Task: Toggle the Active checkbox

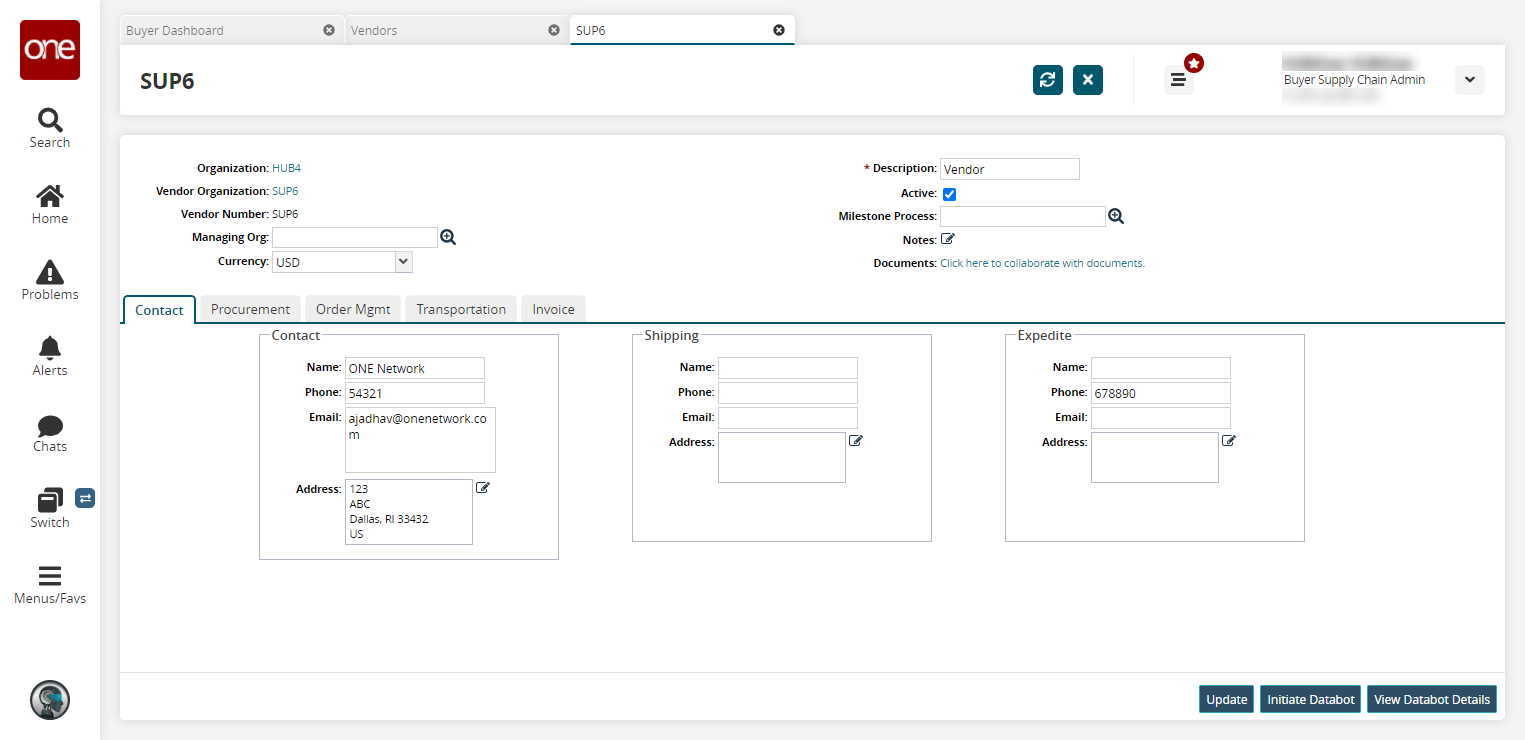Action: 949,194
